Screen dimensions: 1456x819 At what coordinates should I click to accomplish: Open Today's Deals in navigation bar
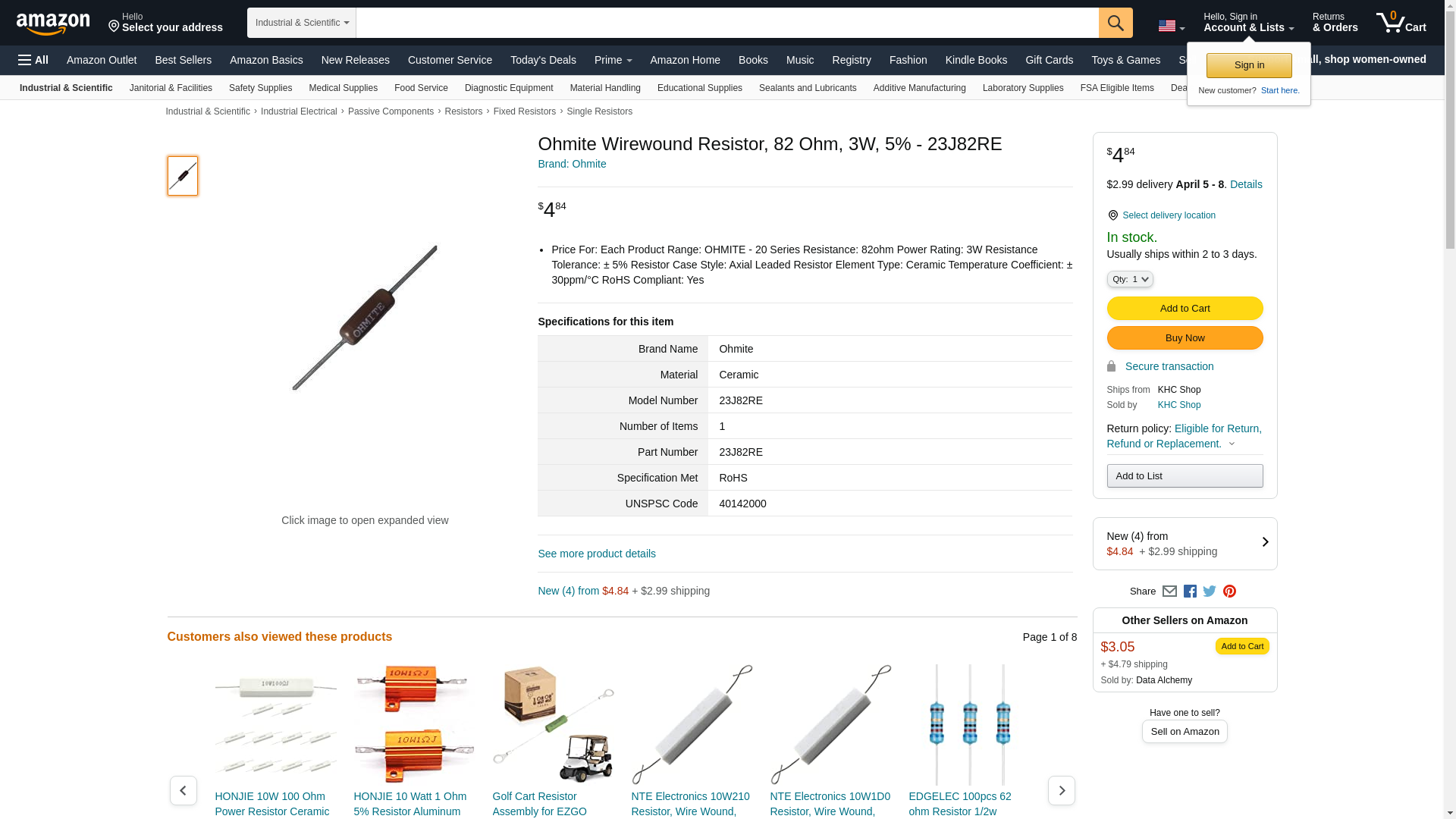pyautogui.click(x=543, y=60)
